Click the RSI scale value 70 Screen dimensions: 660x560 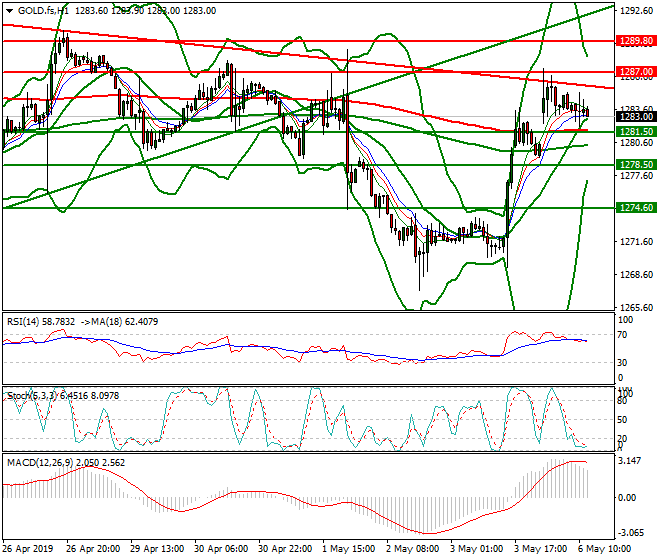[x=623, y=335]
